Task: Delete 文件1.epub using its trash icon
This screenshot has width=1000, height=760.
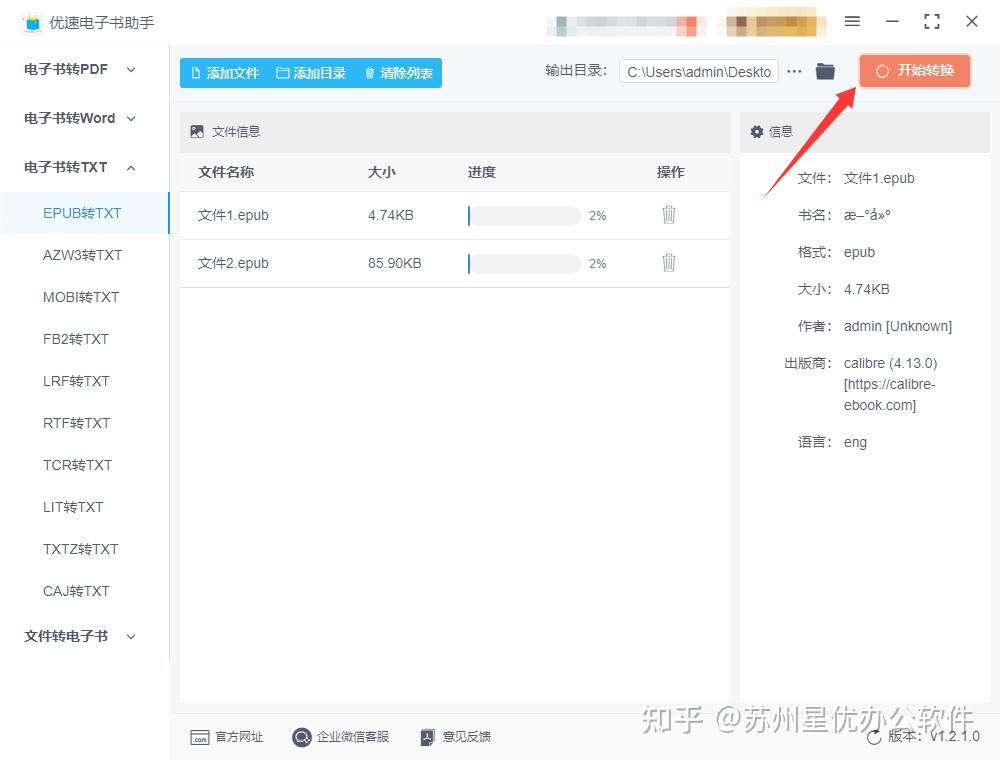Action: click(668, 214)
